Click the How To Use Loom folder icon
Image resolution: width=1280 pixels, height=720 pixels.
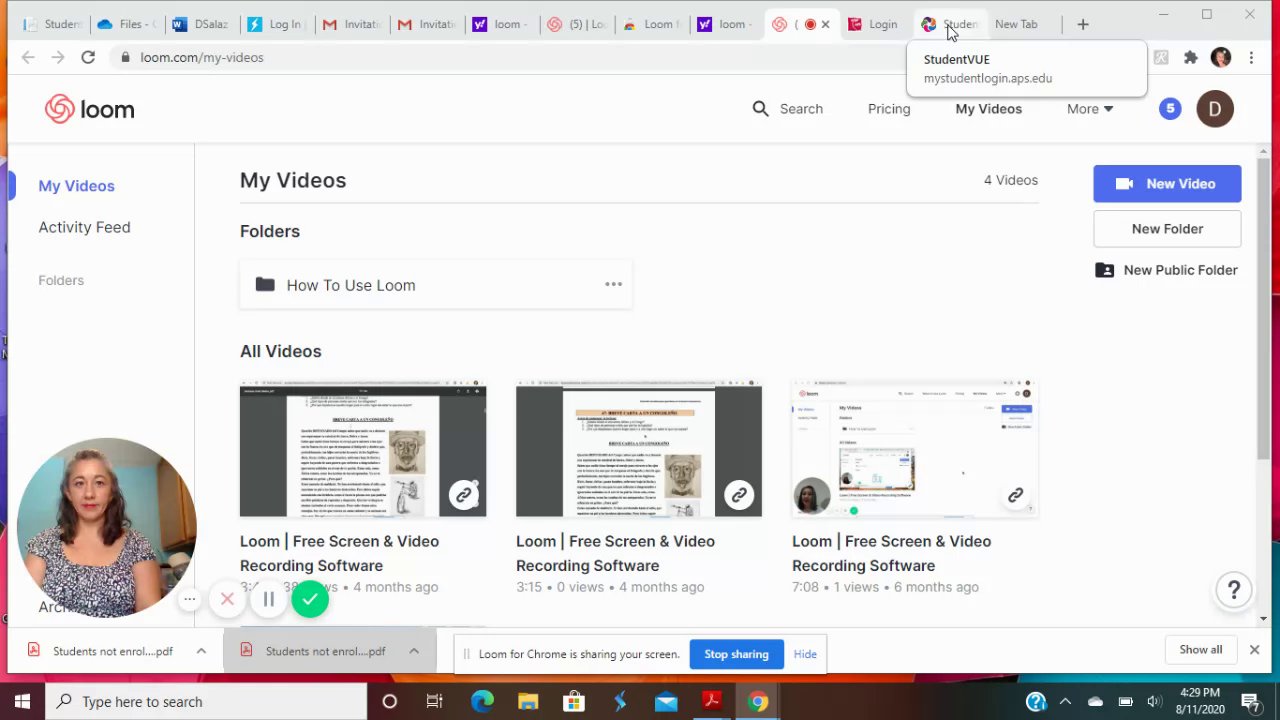(265, 285)
